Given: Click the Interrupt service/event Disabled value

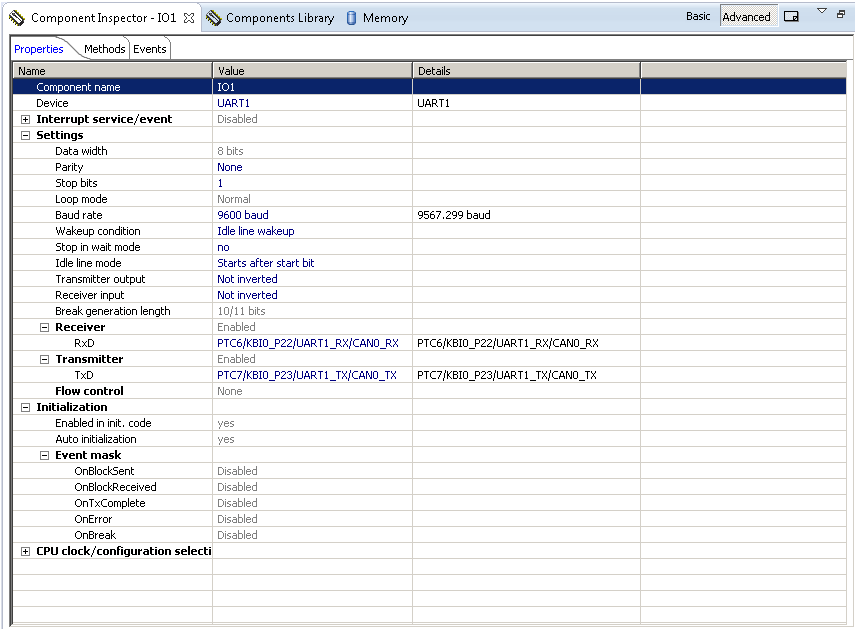Looking at the screenshot, I should tap(312, 119).
